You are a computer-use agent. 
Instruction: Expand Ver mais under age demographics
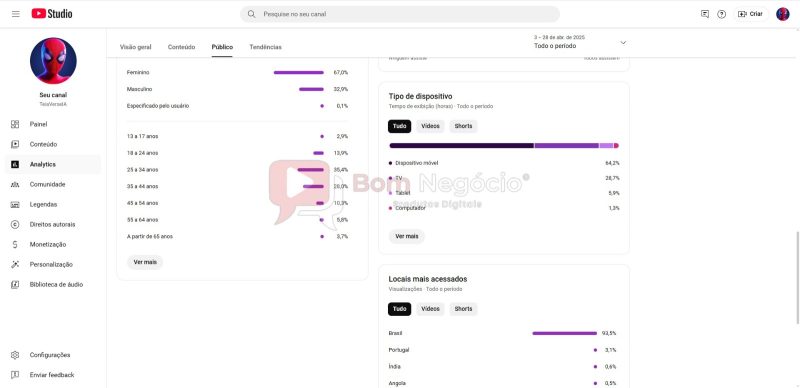click(x=145, y=262)
